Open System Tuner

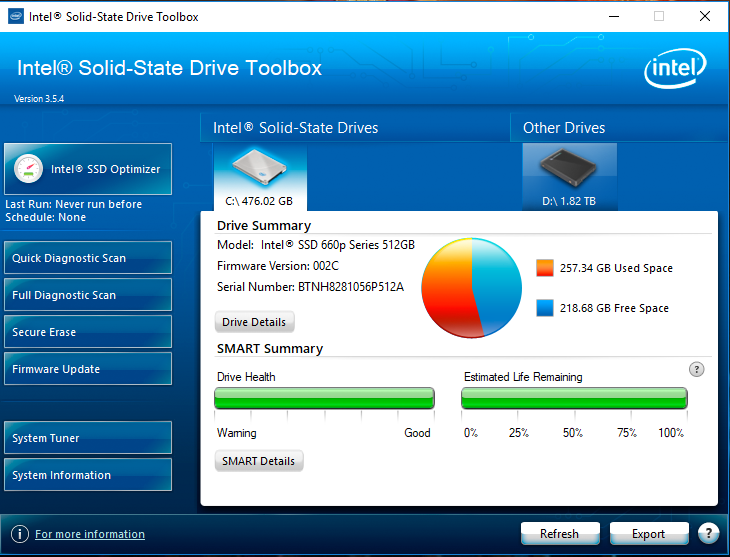point(87,438)
